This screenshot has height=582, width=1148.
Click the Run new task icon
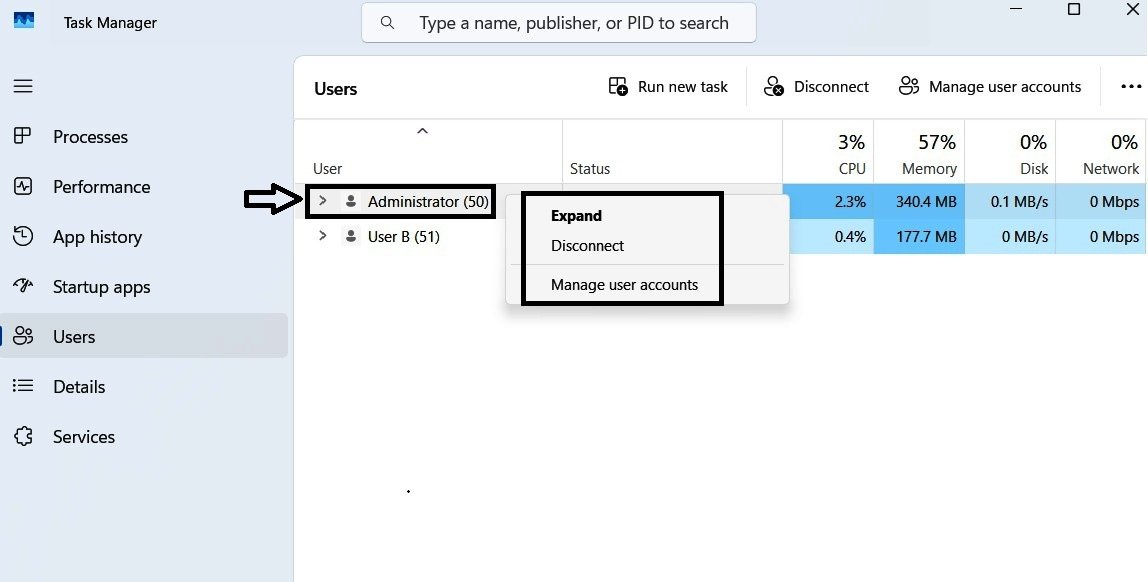(x=619, y=86)
